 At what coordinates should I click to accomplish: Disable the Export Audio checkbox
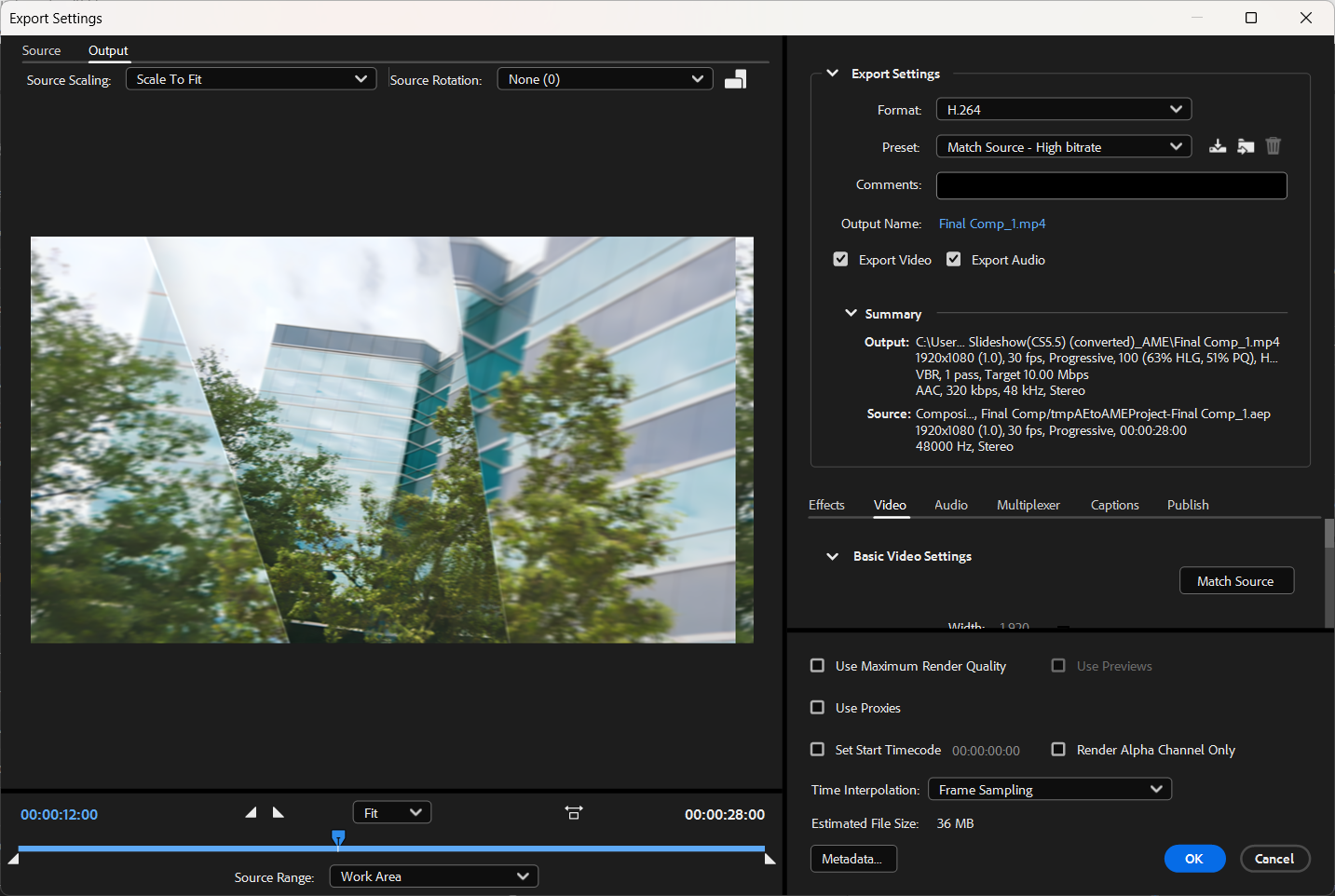click(x=953, y=259)
